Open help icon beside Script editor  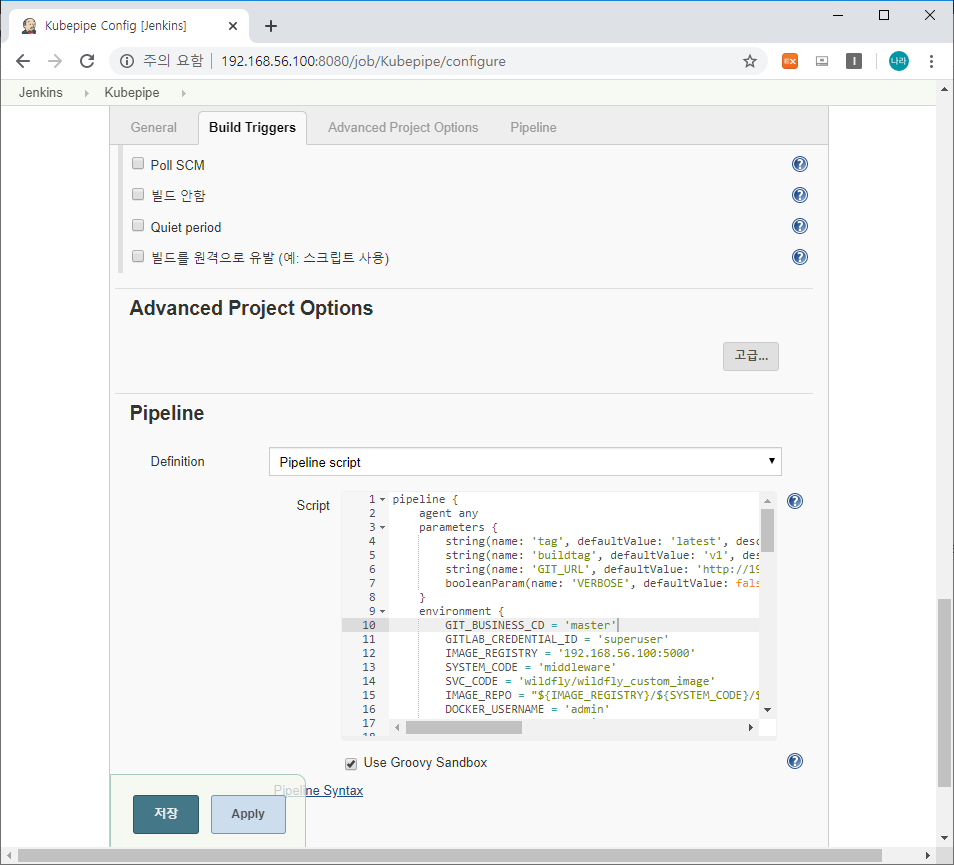pos(795,501)
